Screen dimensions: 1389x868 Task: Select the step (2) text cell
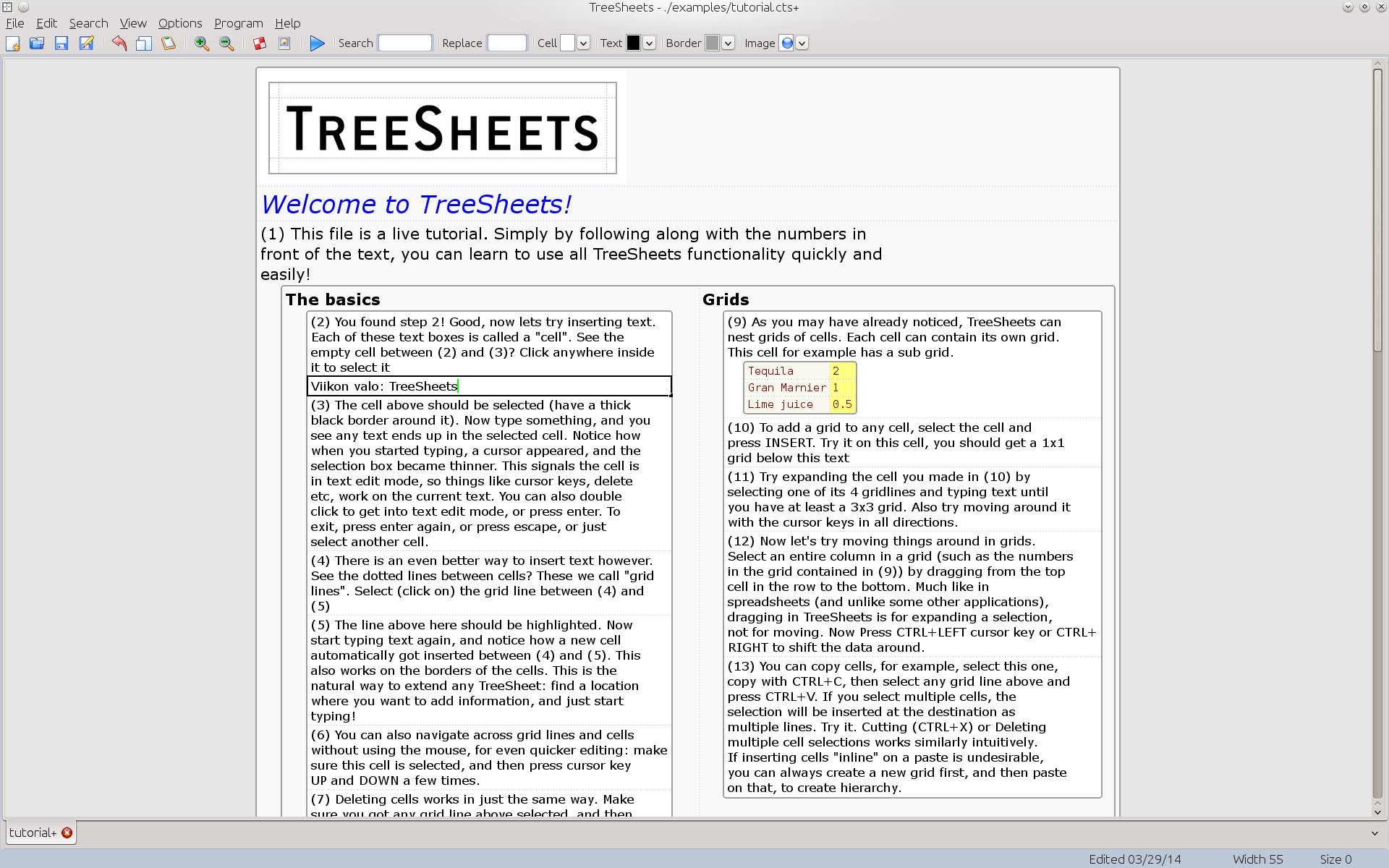point(489,344)
